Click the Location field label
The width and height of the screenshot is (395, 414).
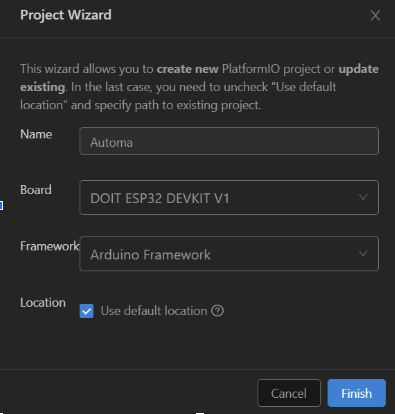tap(43, 303)
